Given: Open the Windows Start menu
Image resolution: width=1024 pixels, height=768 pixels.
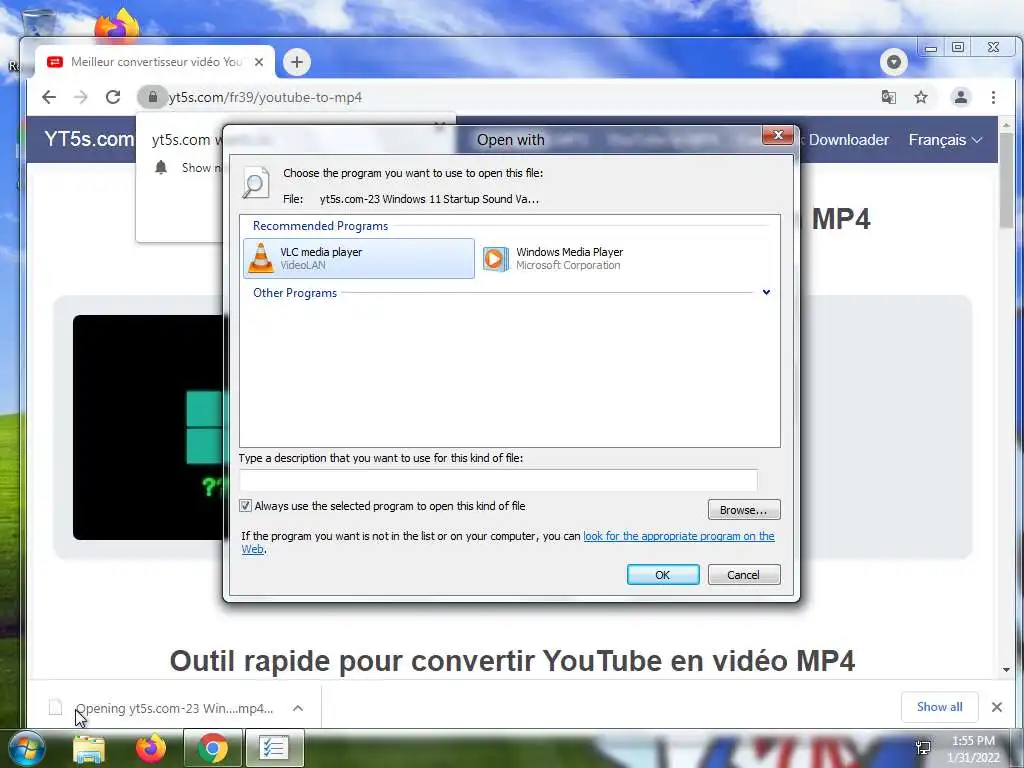Looking at the screenshot, I should click(27, 749).
